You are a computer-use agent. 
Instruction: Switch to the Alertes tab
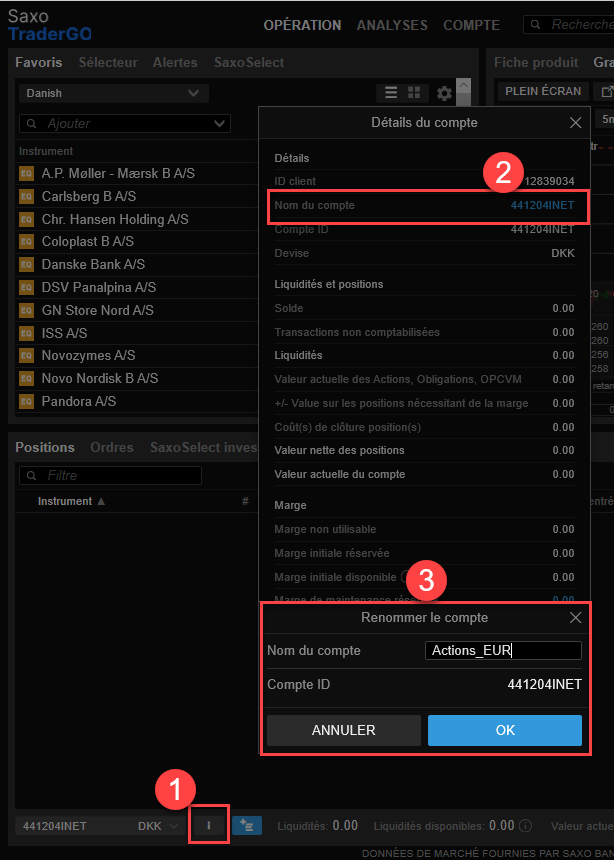point(175,63)
